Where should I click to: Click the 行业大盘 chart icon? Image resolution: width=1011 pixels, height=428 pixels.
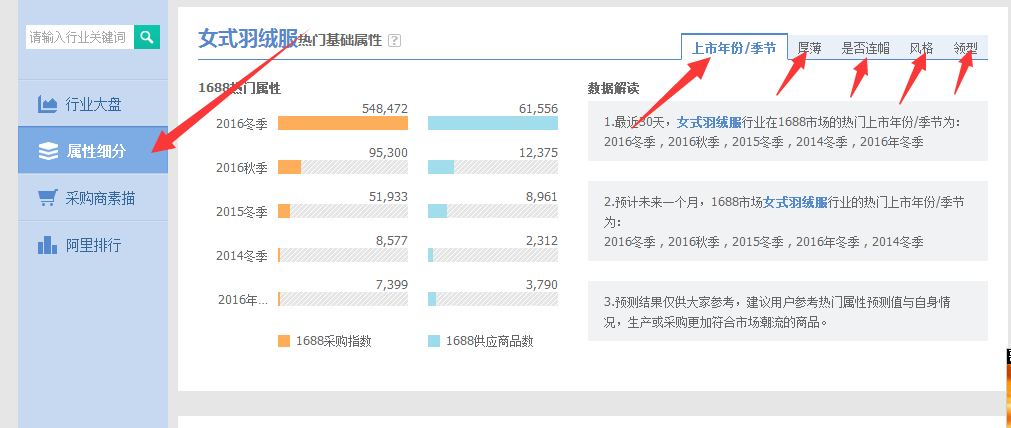(47, 104)
